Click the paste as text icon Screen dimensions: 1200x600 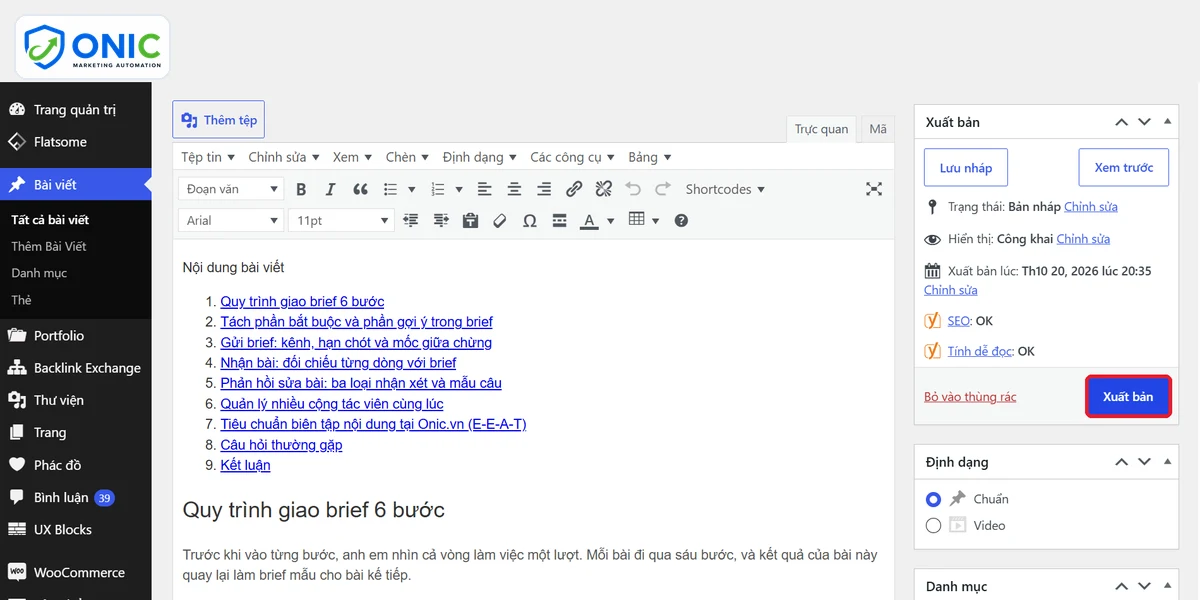pos(471,220)
